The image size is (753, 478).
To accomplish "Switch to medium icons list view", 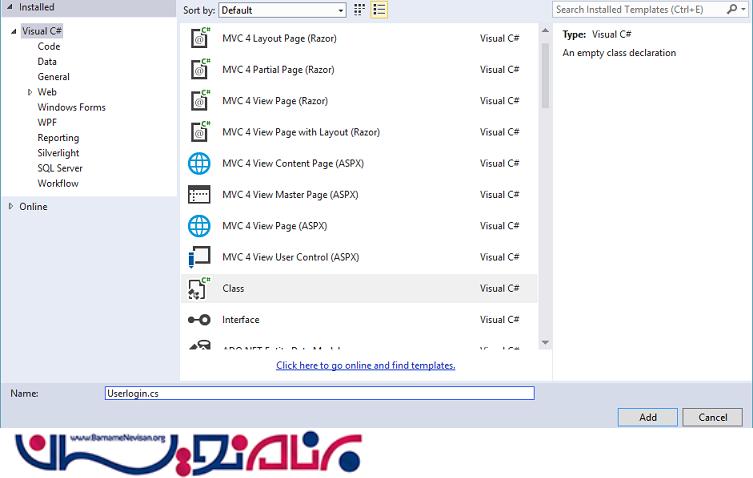I will tap(379, 10).
